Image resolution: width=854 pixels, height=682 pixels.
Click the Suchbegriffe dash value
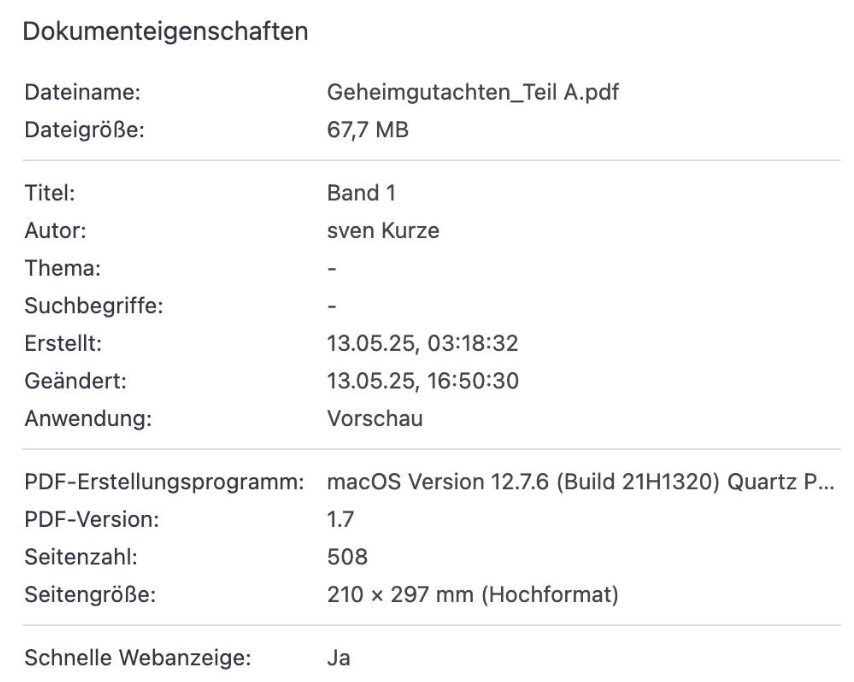[x=332, y=306]
